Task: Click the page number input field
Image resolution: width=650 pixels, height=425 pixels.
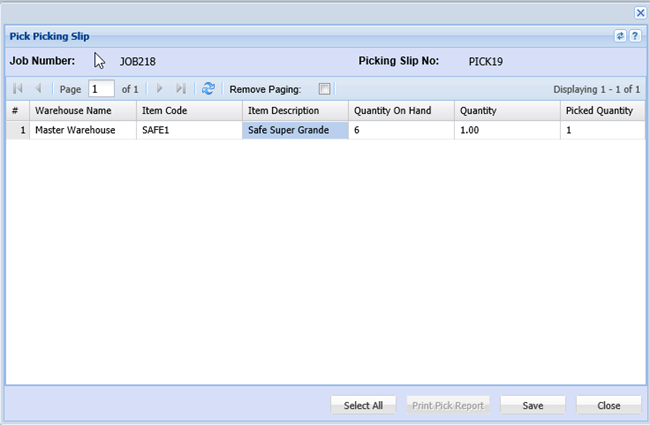Action: pyautogui.click(x=101, y=89)
